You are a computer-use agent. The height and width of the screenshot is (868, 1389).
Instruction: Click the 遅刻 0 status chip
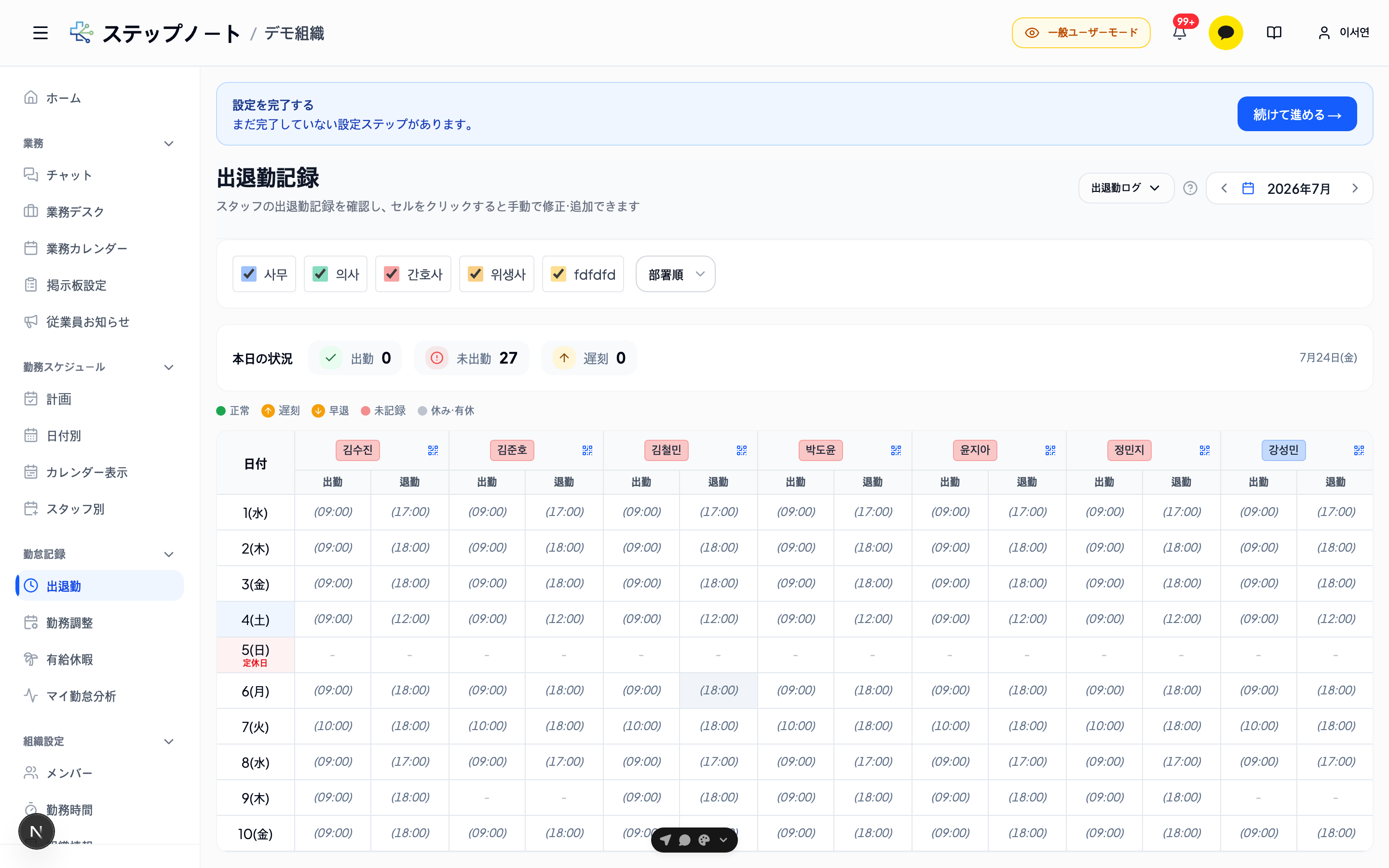click(589, 358)
